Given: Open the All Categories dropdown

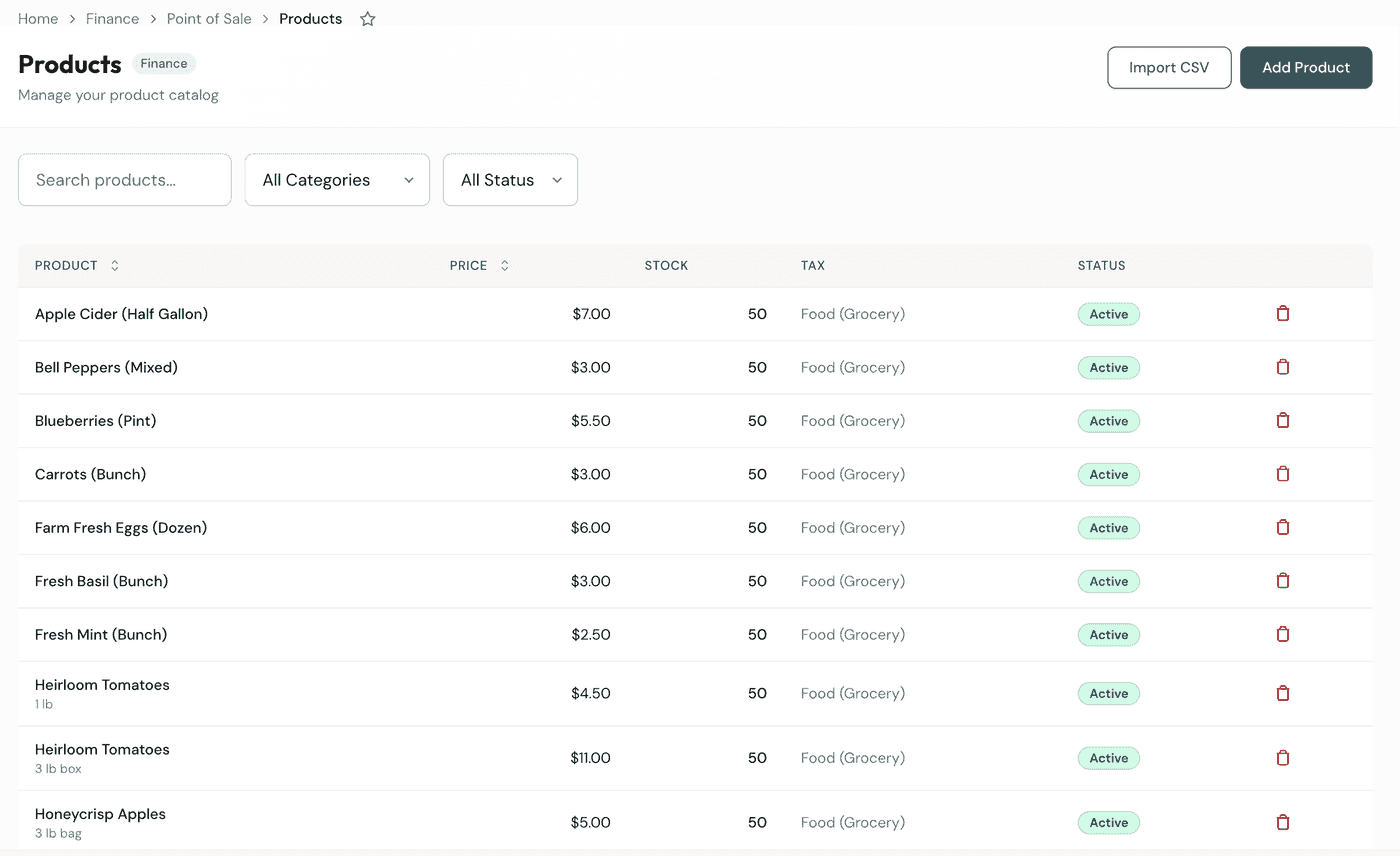Looking at the screenshot, I should click(x=337, y=180).
